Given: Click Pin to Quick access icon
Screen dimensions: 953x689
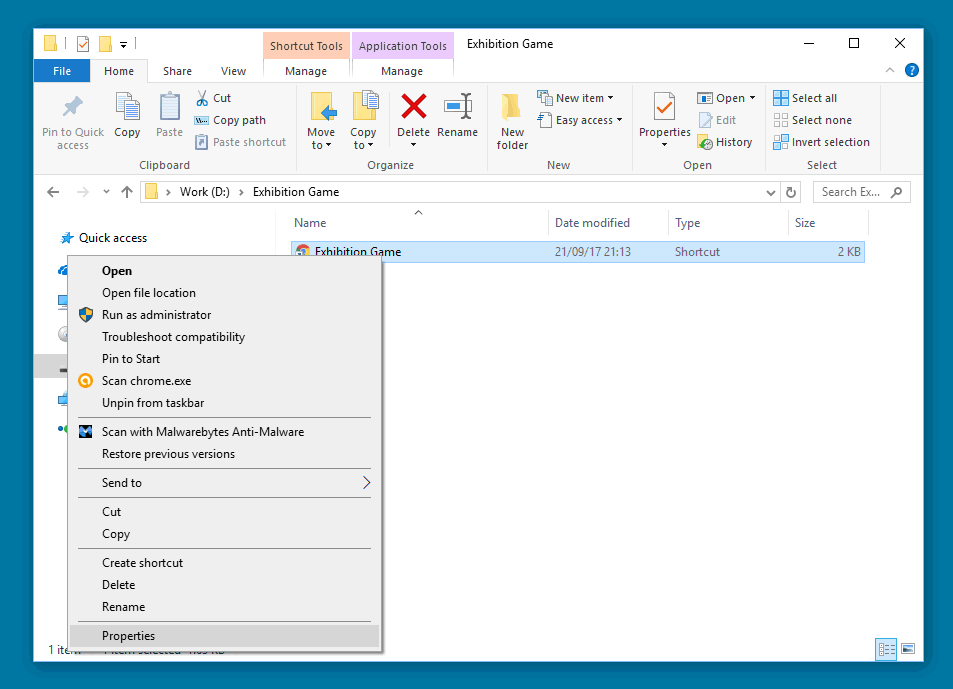Looking at the screenshot, I should coord(73,107).
